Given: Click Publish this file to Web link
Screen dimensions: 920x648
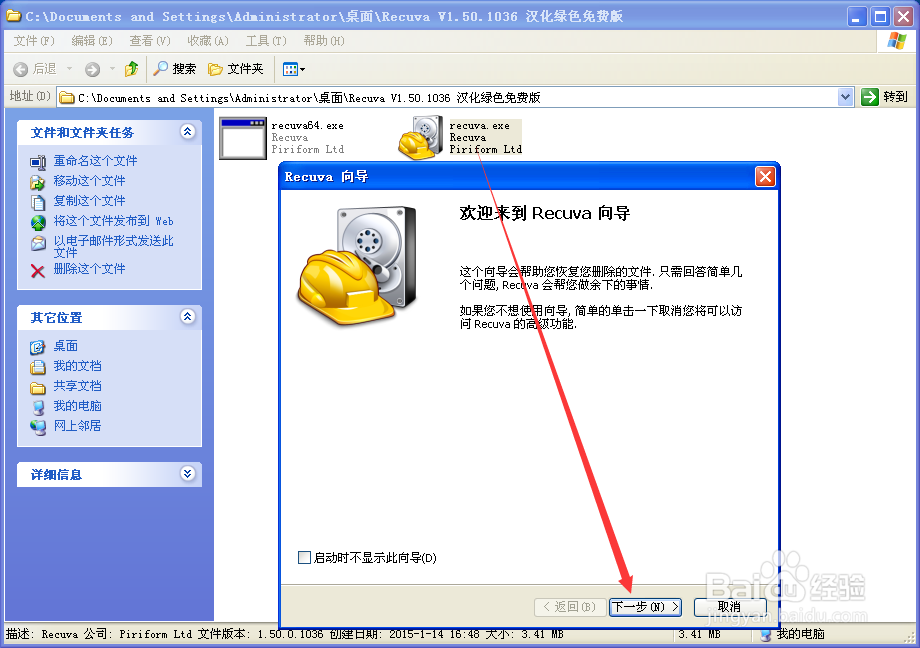Looking at the screenshot, I should (x=113, y=221).
